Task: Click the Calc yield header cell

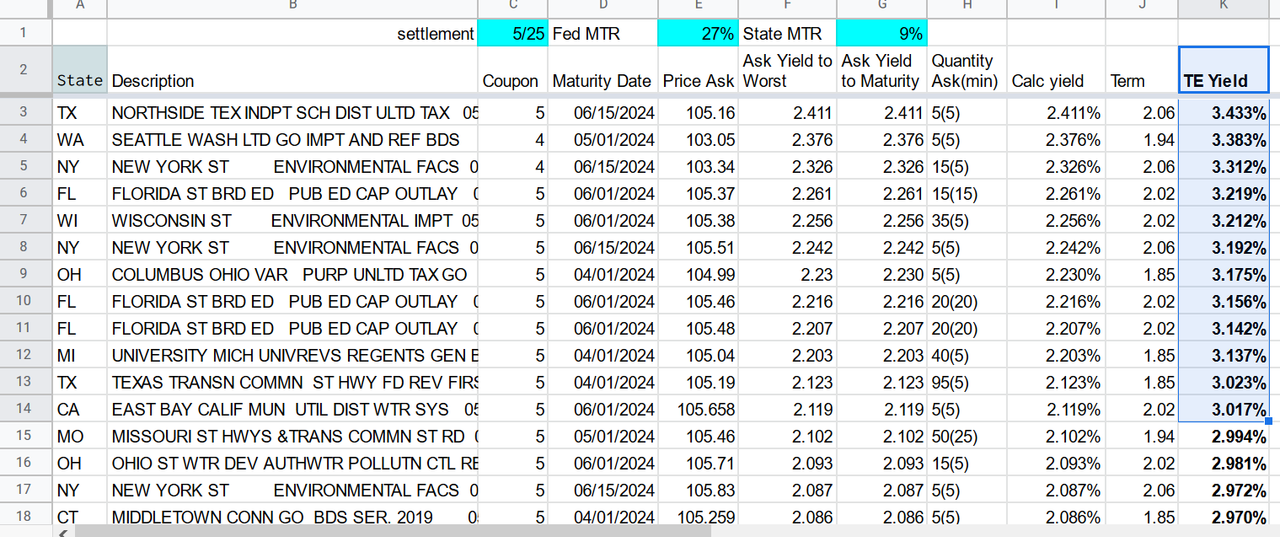Action: [x=1056, y=70]
